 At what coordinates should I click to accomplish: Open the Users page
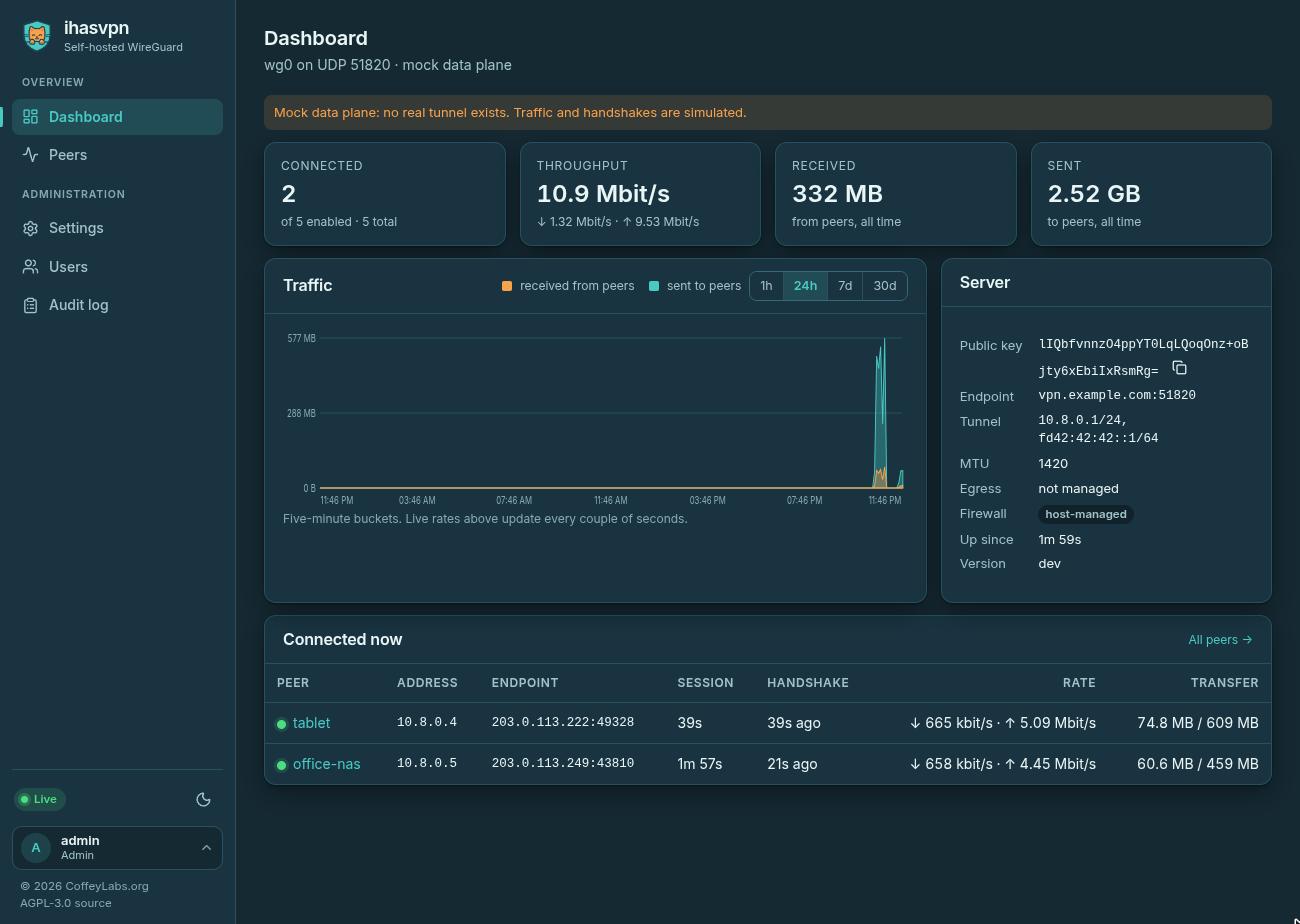click(x=117, y=267)
